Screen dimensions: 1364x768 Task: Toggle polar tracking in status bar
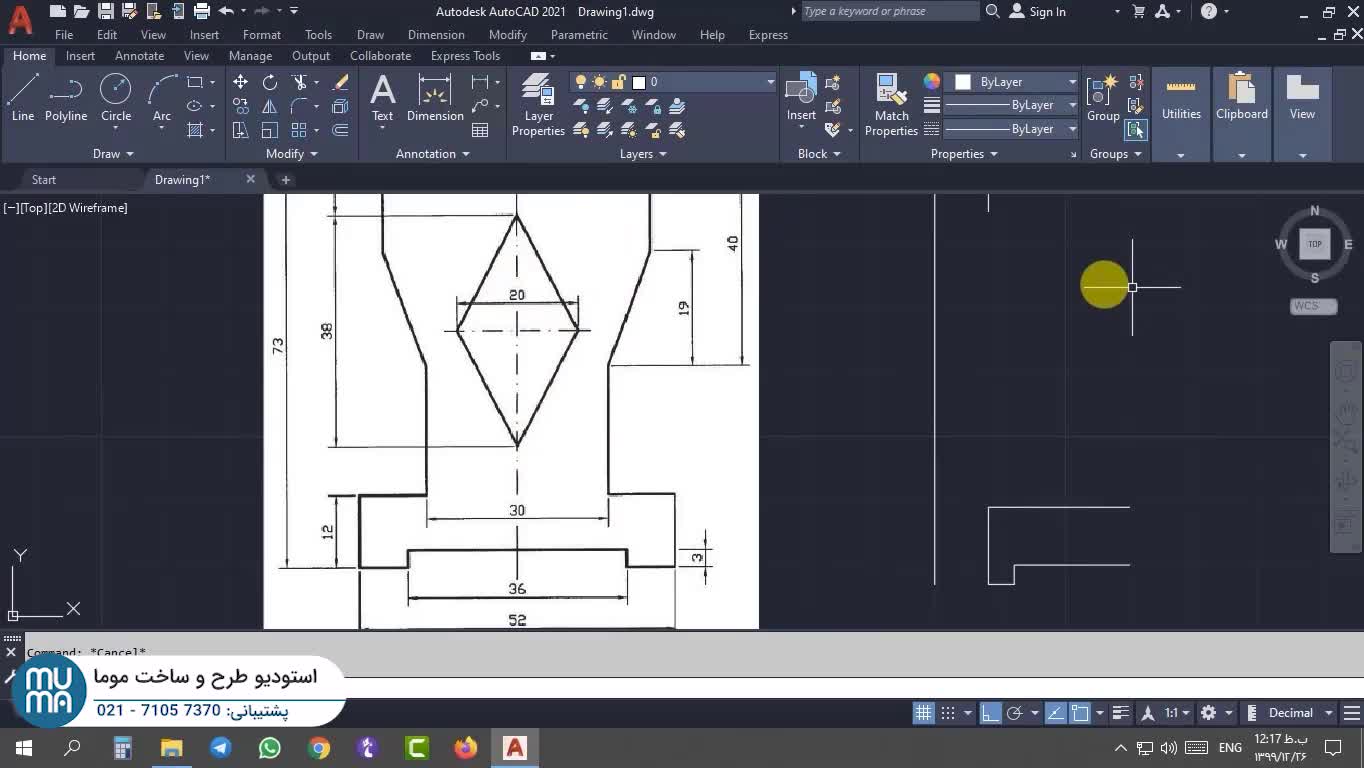1014,713
